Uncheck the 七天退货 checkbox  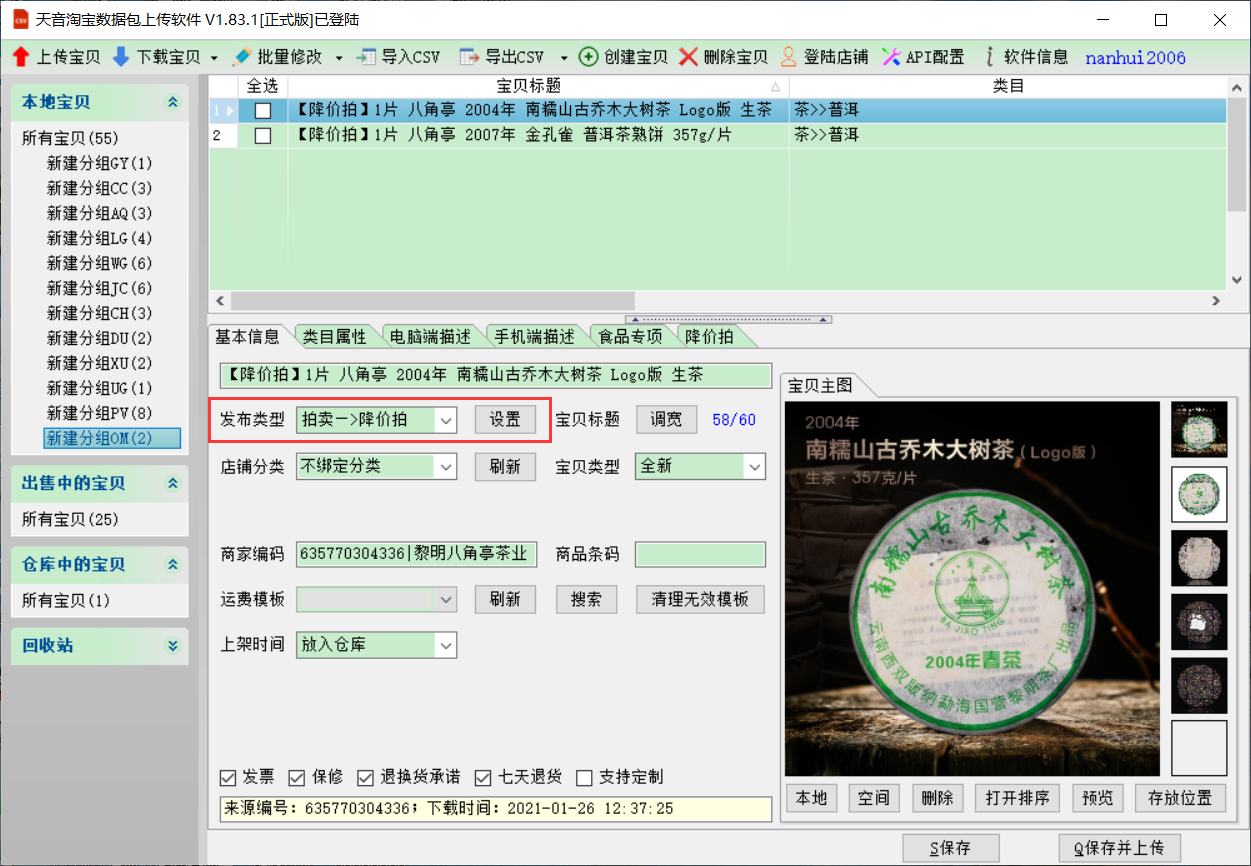[484, 778]
